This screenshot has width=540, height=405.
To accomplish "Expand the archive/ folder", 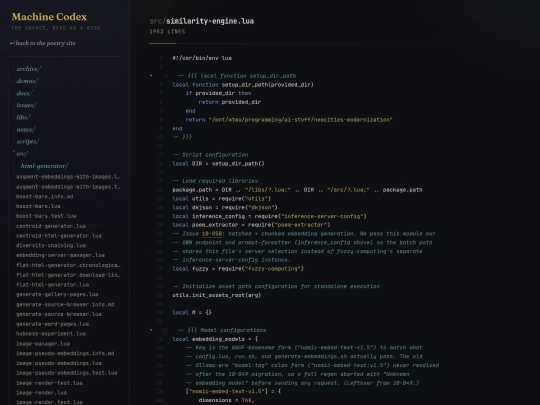I will [x=28, y=69].
